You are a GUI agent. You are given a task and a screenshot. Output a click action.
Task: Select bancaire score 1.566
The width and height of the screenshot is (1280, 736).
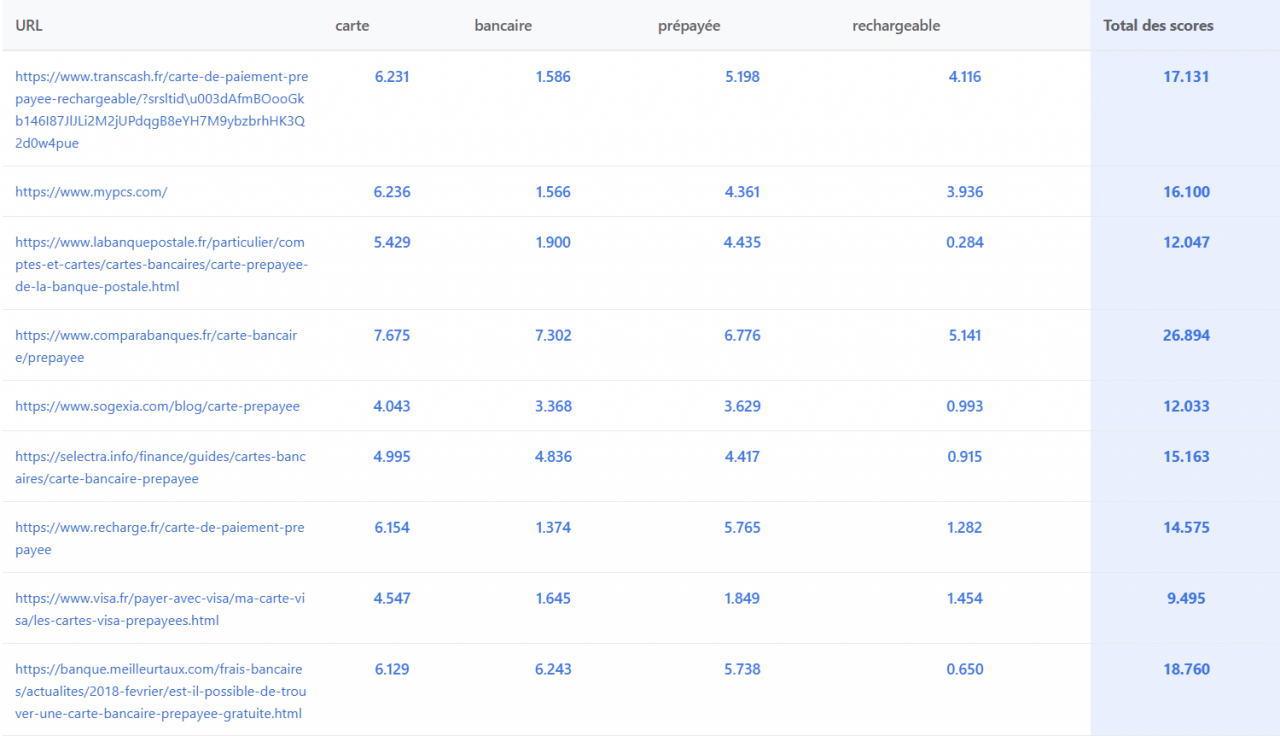click(x=553, y=192)
